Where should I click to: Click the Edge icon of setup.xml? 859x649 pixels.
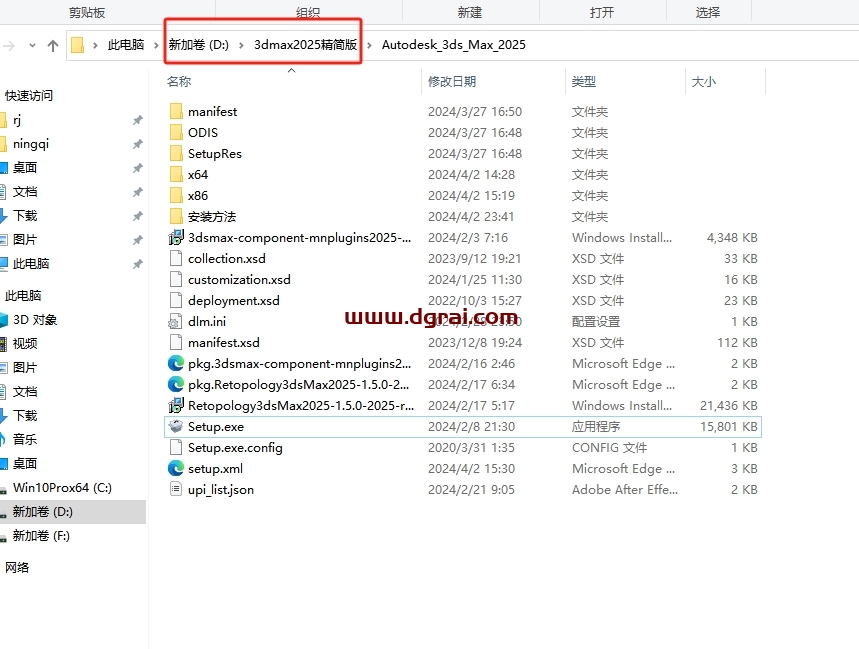pos(176,469)
